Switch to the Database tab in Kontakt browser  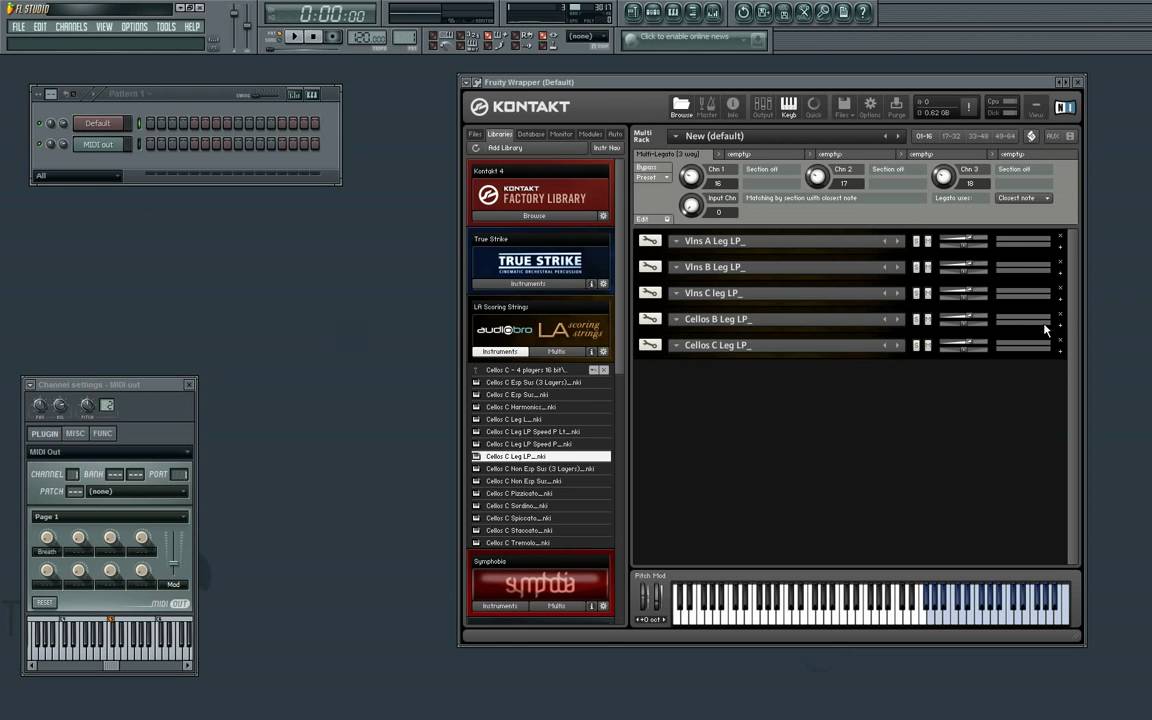click(x=530, y=134)
